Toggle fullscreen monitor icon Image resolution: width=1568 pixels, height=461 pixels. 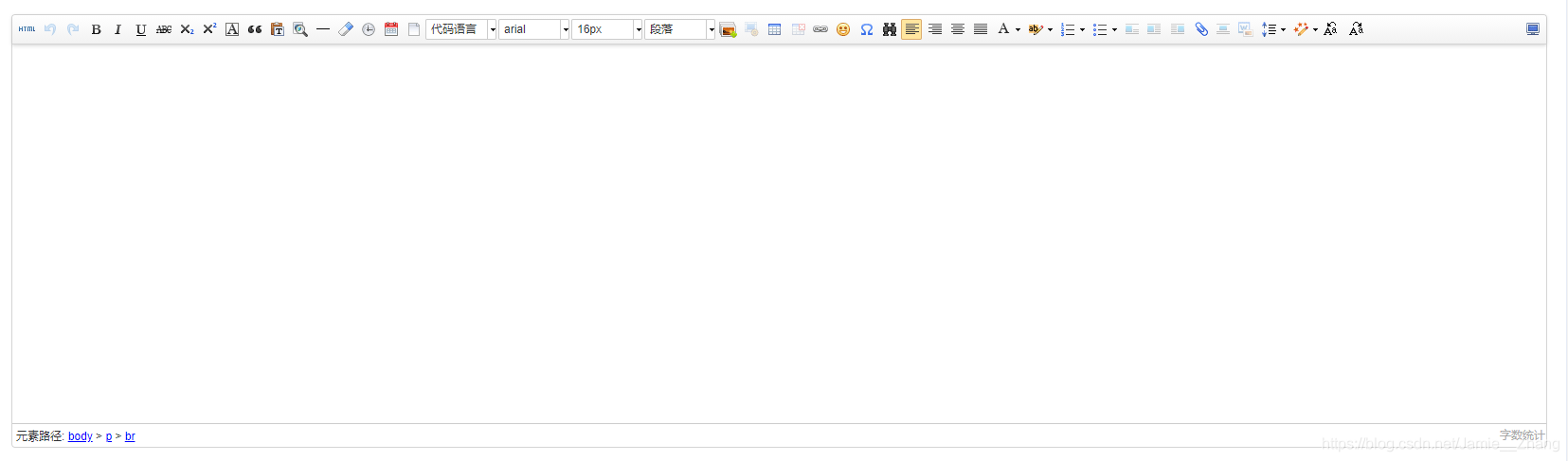point(1533,29)
